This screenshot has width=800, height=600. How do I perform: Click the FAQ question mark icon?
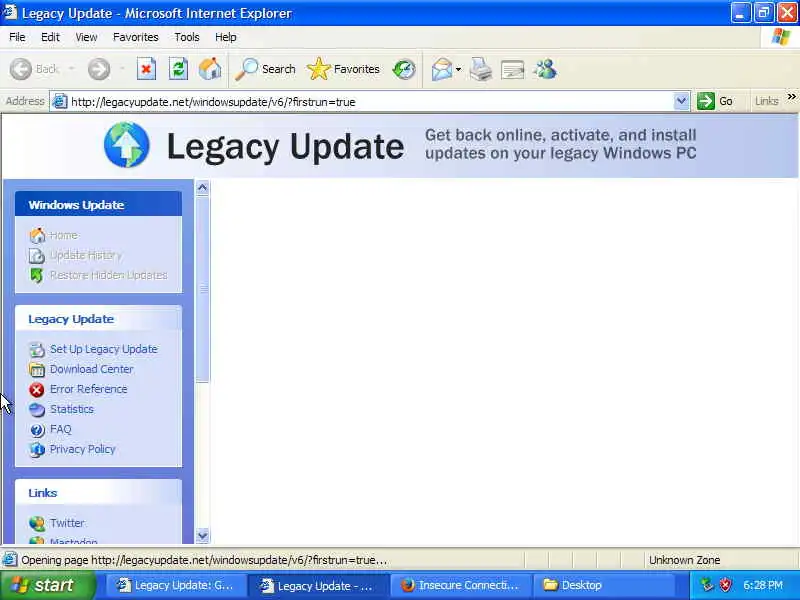pos(37,430)
